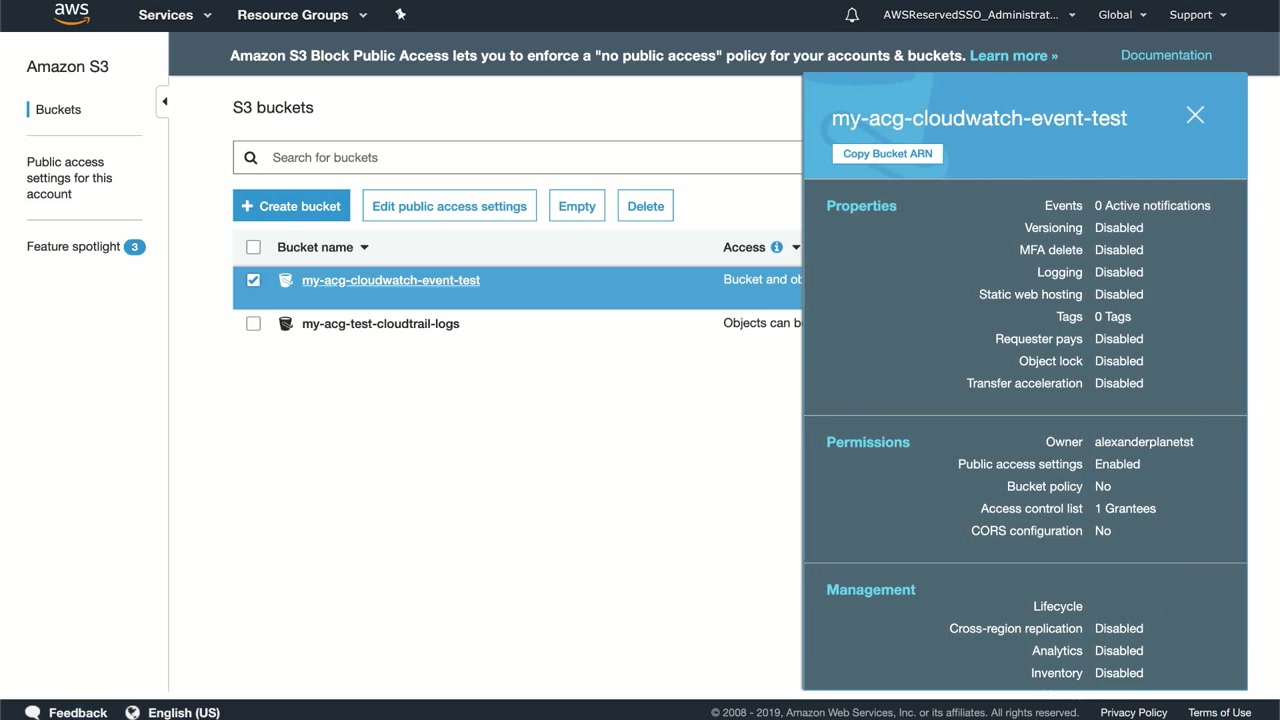This screenshot has width=1280, height=720.
Task: Check the my-acg-test-cloudtrail-logs checkbox
Action: tap(253, 324)
